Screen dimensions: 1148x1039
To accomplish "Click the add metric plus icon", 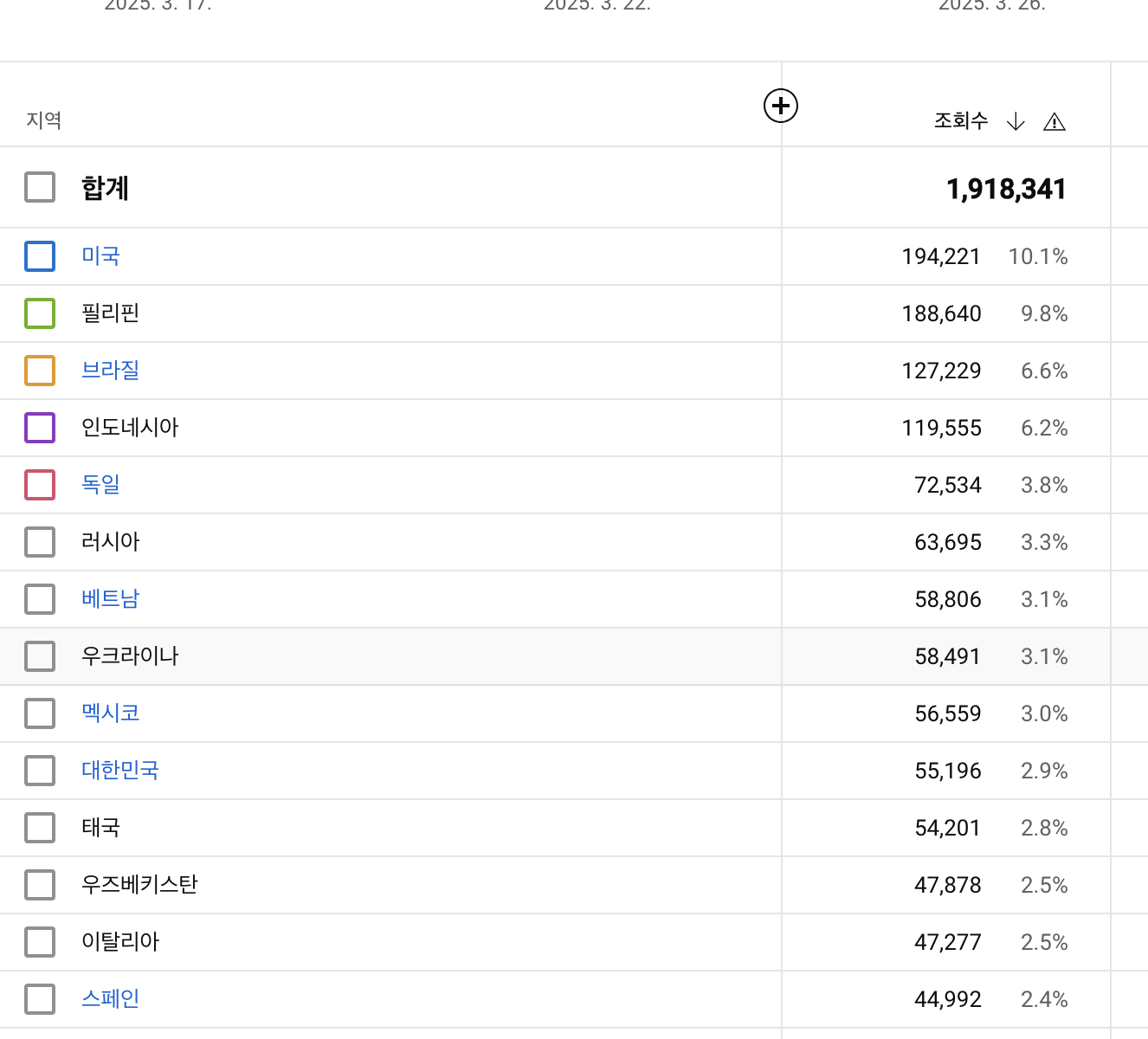I will point(781,106).
